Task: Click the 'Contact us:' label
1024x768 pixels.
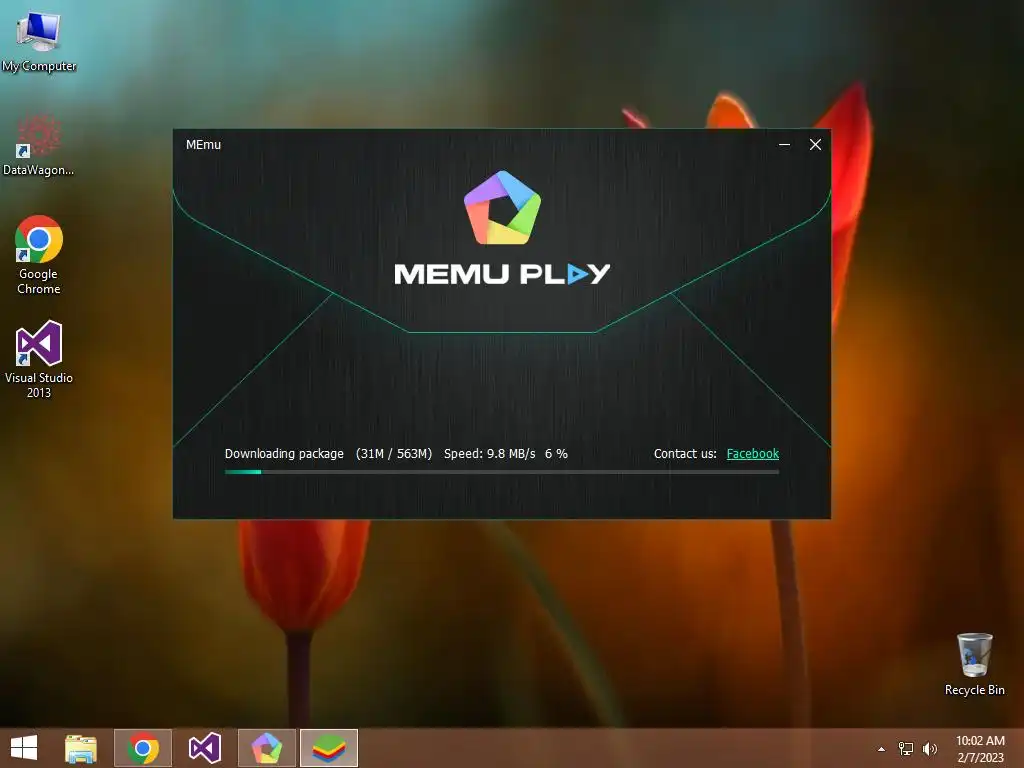Action: [685, 453]
